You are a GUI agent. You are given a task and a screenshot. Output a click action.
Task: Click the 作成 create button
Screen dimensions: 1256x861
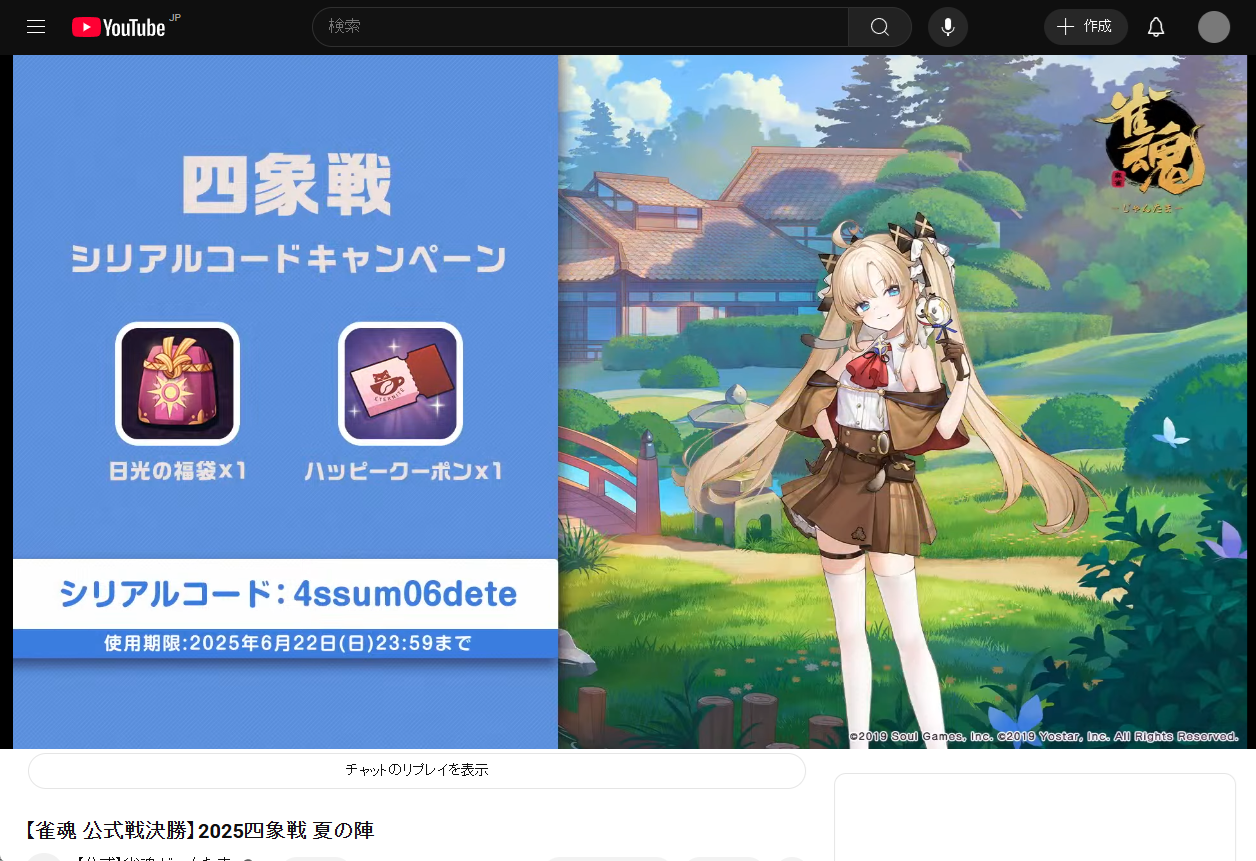coord(1086,27)
